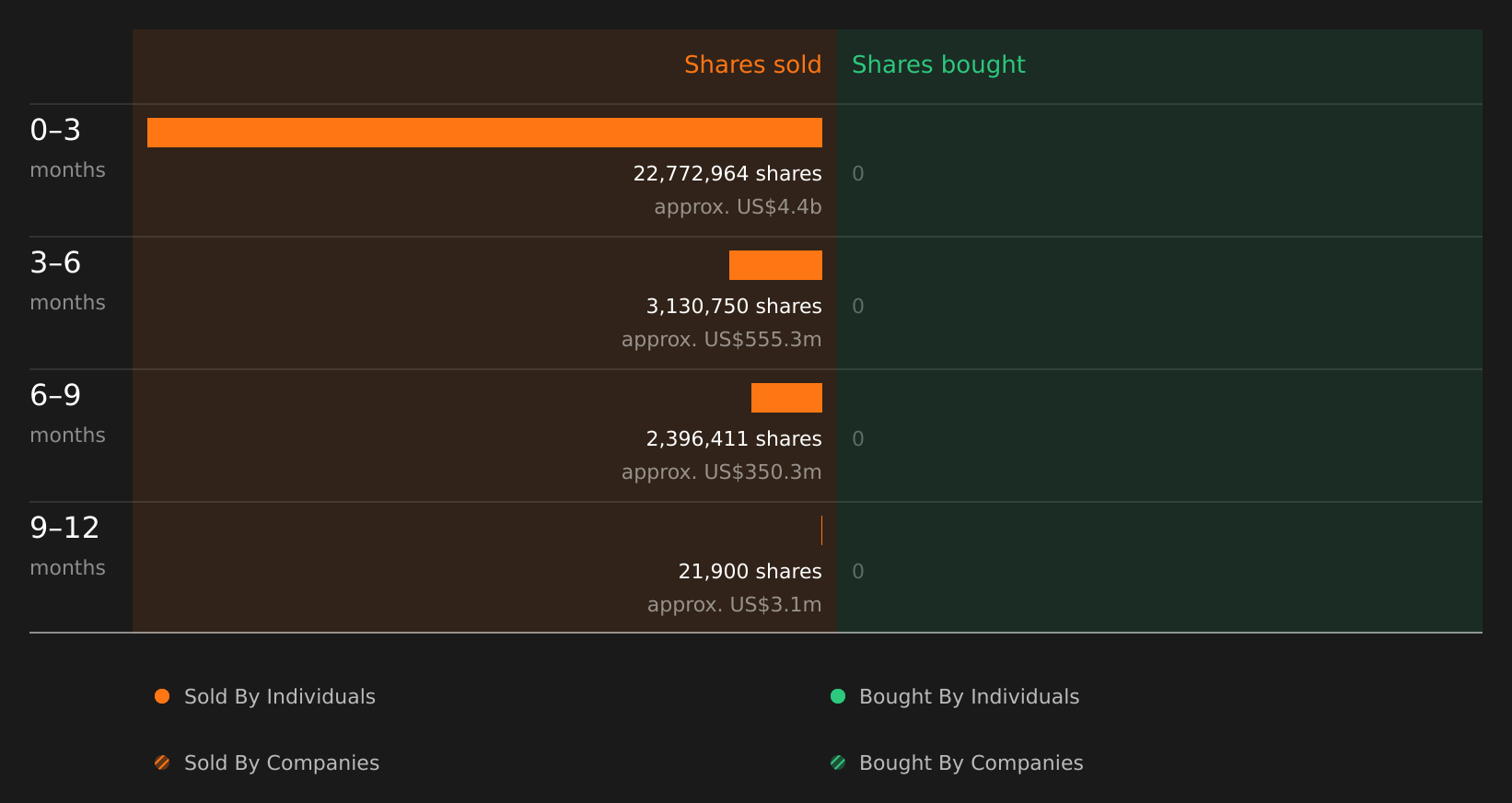Click the approx. US$4.4b text

point(738,207)
